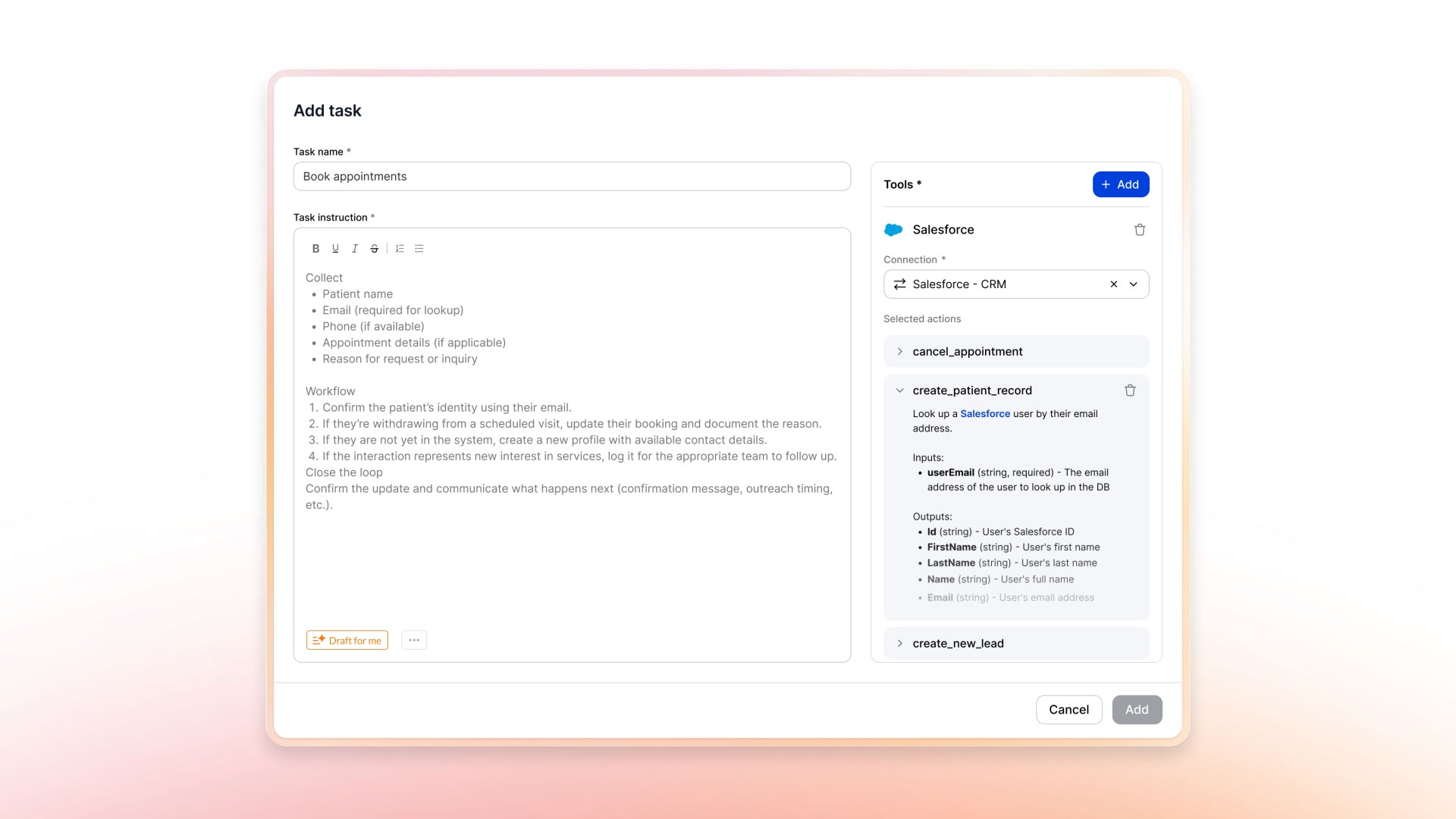Follow the Salesforce link in action description

click(x=984, y=414)
